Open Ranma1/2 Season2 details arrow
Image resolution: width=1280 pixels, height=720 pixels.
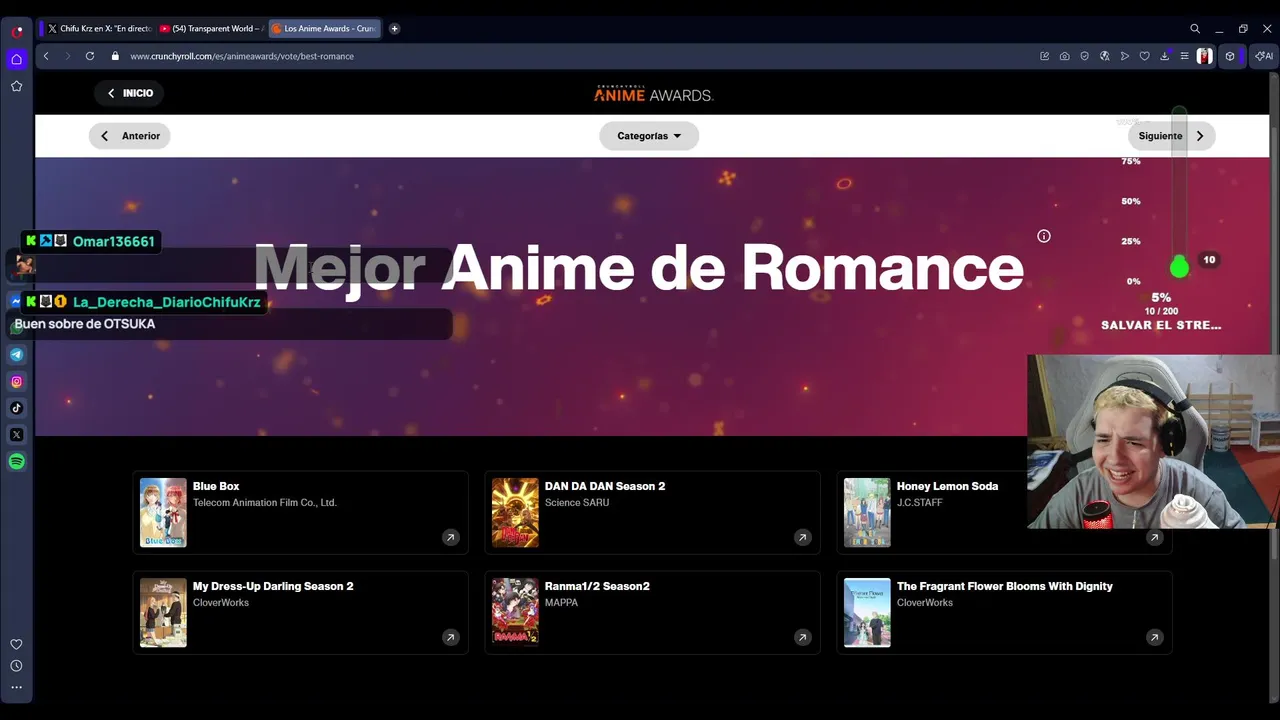[802, 637]
